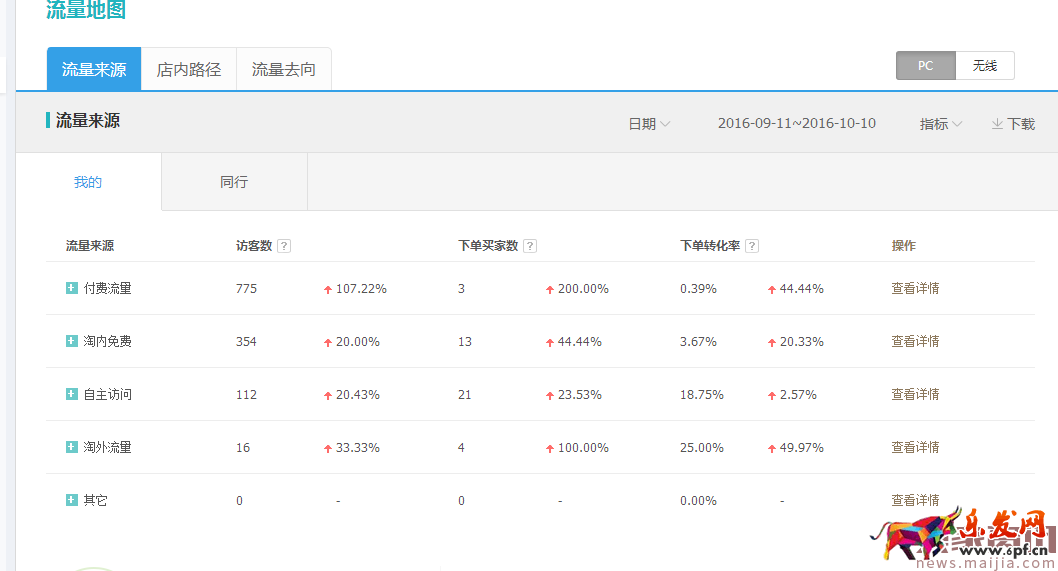Open the 日期 dropdown
The image size is (1058, 571).
649,124
